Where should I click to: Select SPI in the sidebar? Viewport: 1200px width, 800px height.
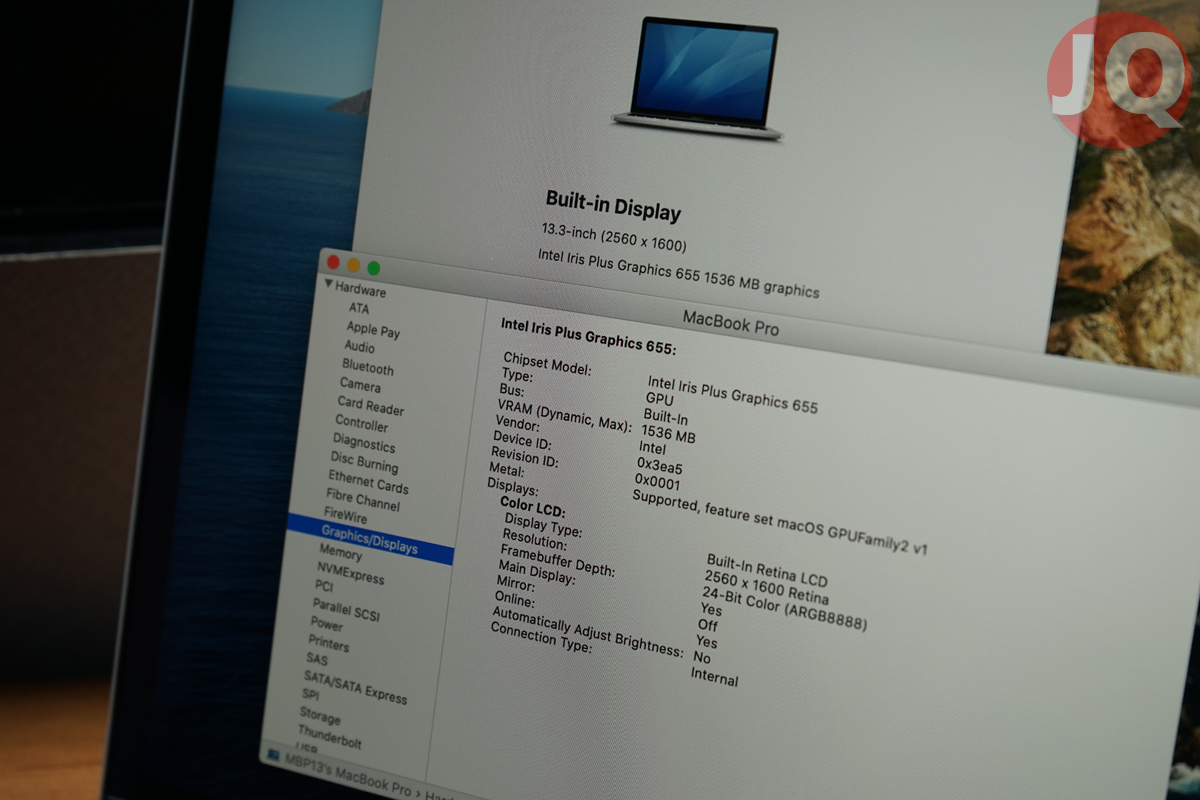[310, 695]
